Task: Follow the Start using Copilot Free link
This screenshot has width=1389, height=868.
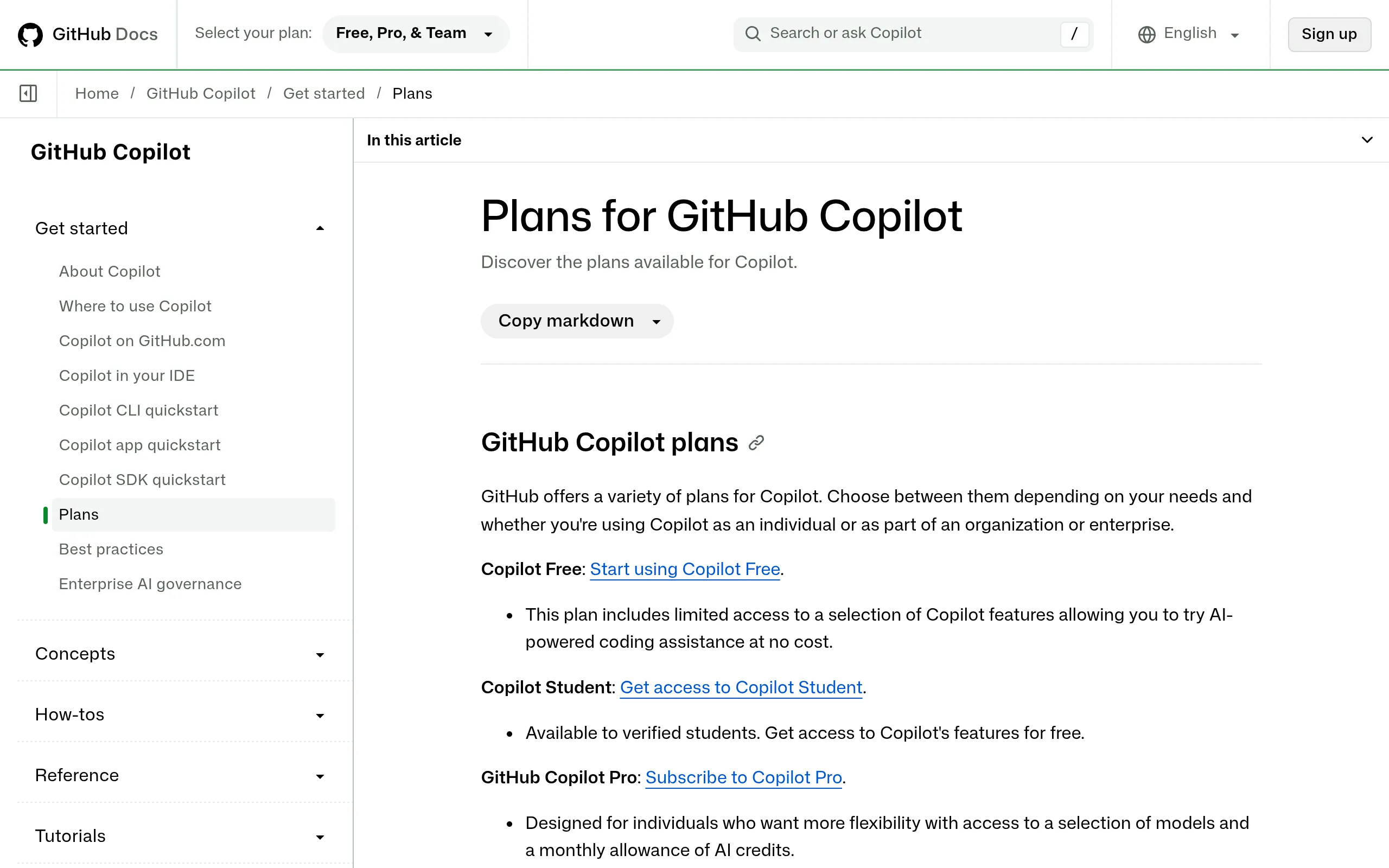Action: pos(685,570)
